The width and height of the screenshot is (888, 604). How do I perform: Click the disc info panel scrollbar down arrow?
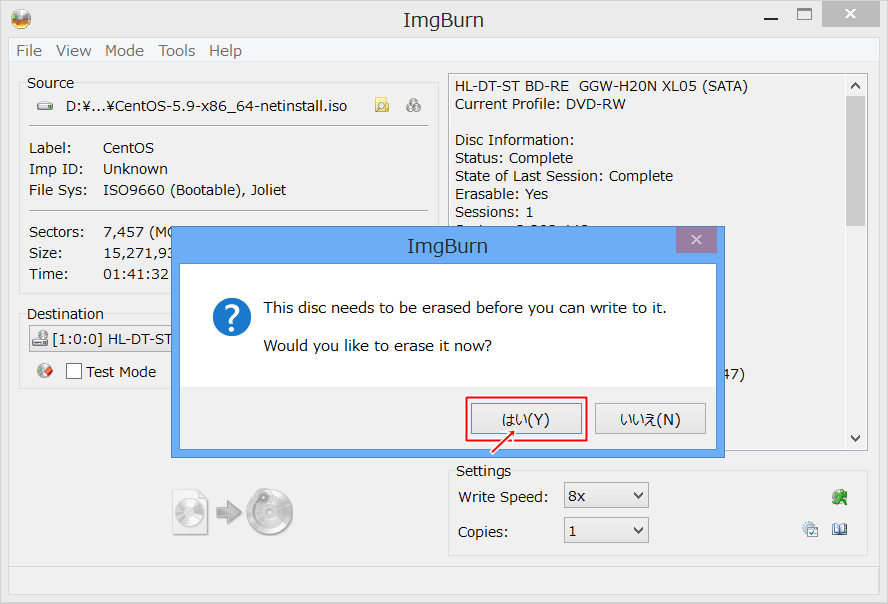(856, 438)
